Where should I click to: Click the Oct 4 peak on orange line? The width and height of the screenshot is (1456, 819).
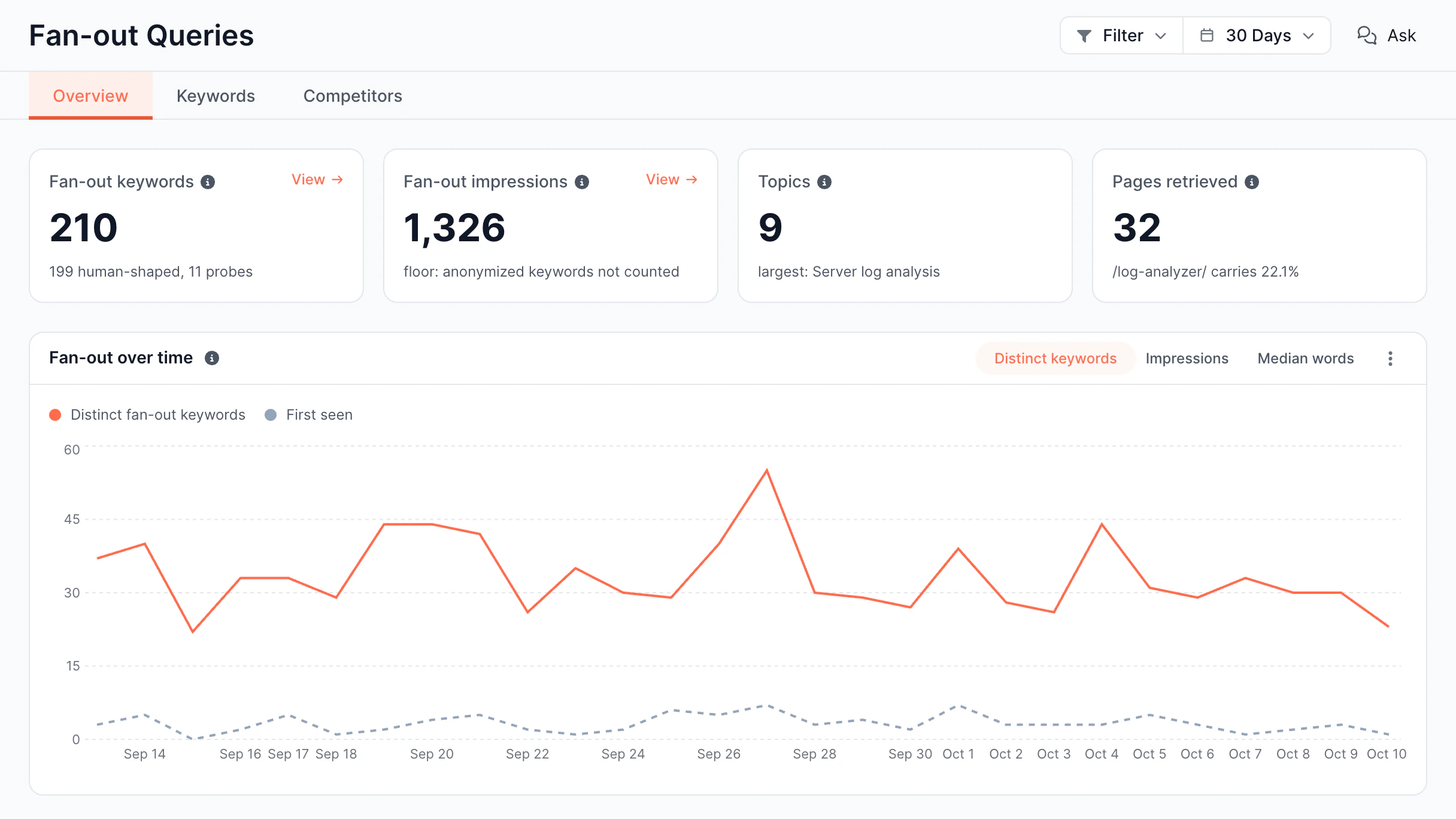pos(1102,524)
